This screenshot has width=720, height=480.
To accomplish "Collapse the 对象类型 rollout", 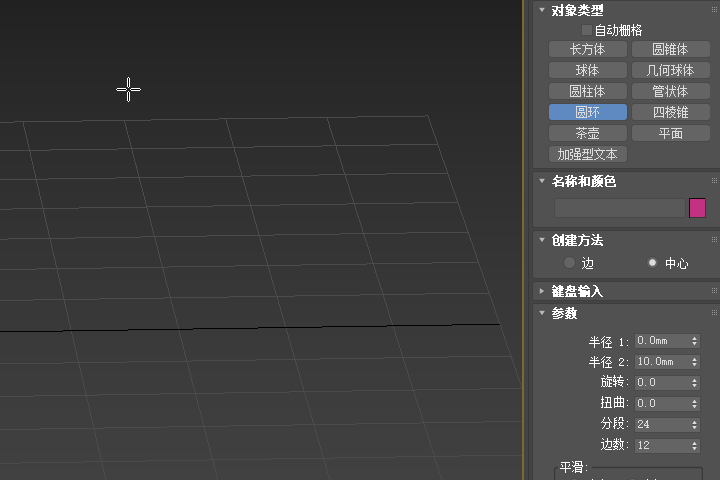I will (x=542, y=10).
